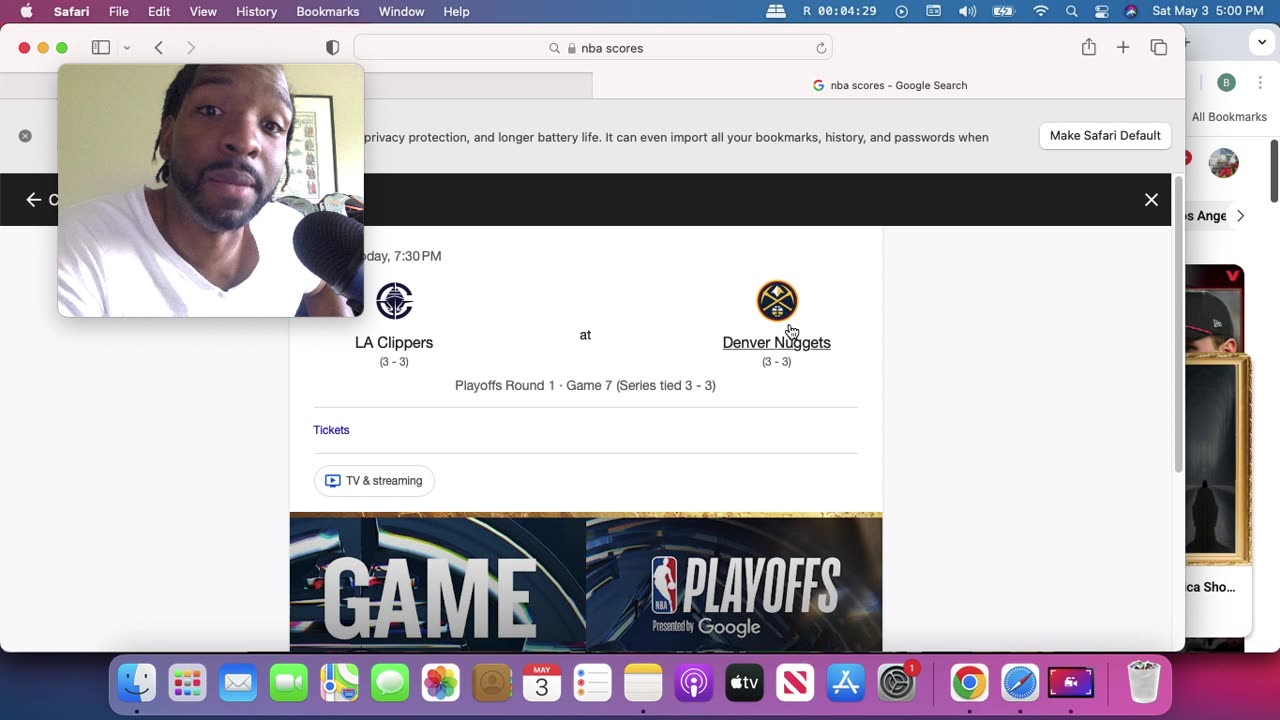The image size is (1280, 720).
Task: Open News from the Dock
Action: click(x=795, y=683)
